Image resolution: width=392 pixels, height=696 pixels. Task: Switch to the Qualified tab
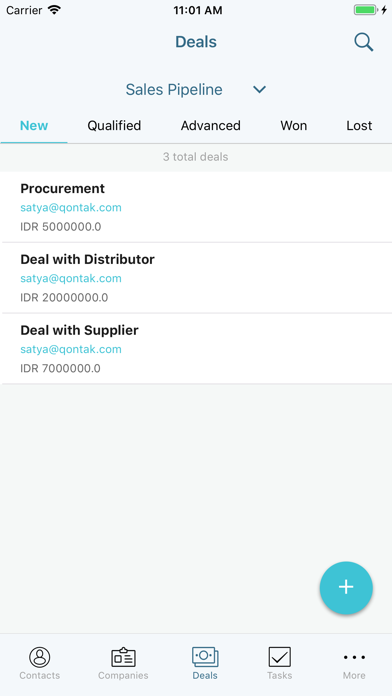[x=114, y=126]
